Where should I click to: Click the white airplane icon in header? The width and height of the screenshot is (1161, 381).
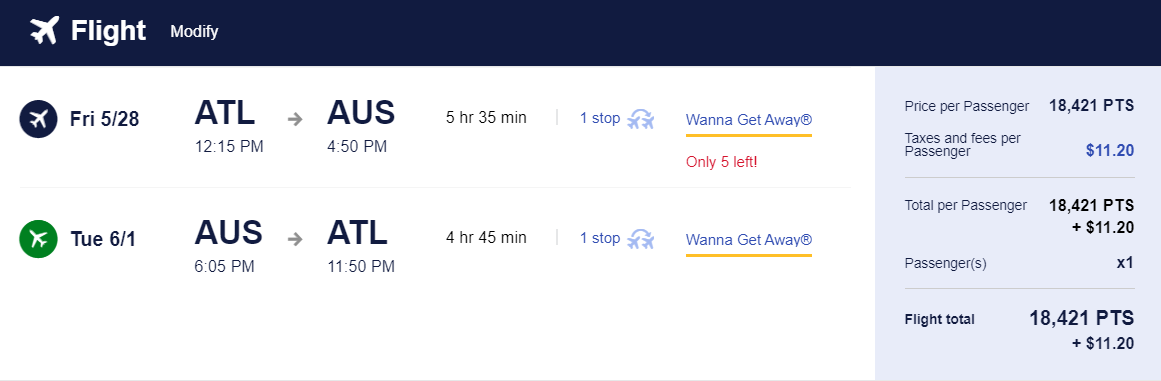click(x=44, y=31)
